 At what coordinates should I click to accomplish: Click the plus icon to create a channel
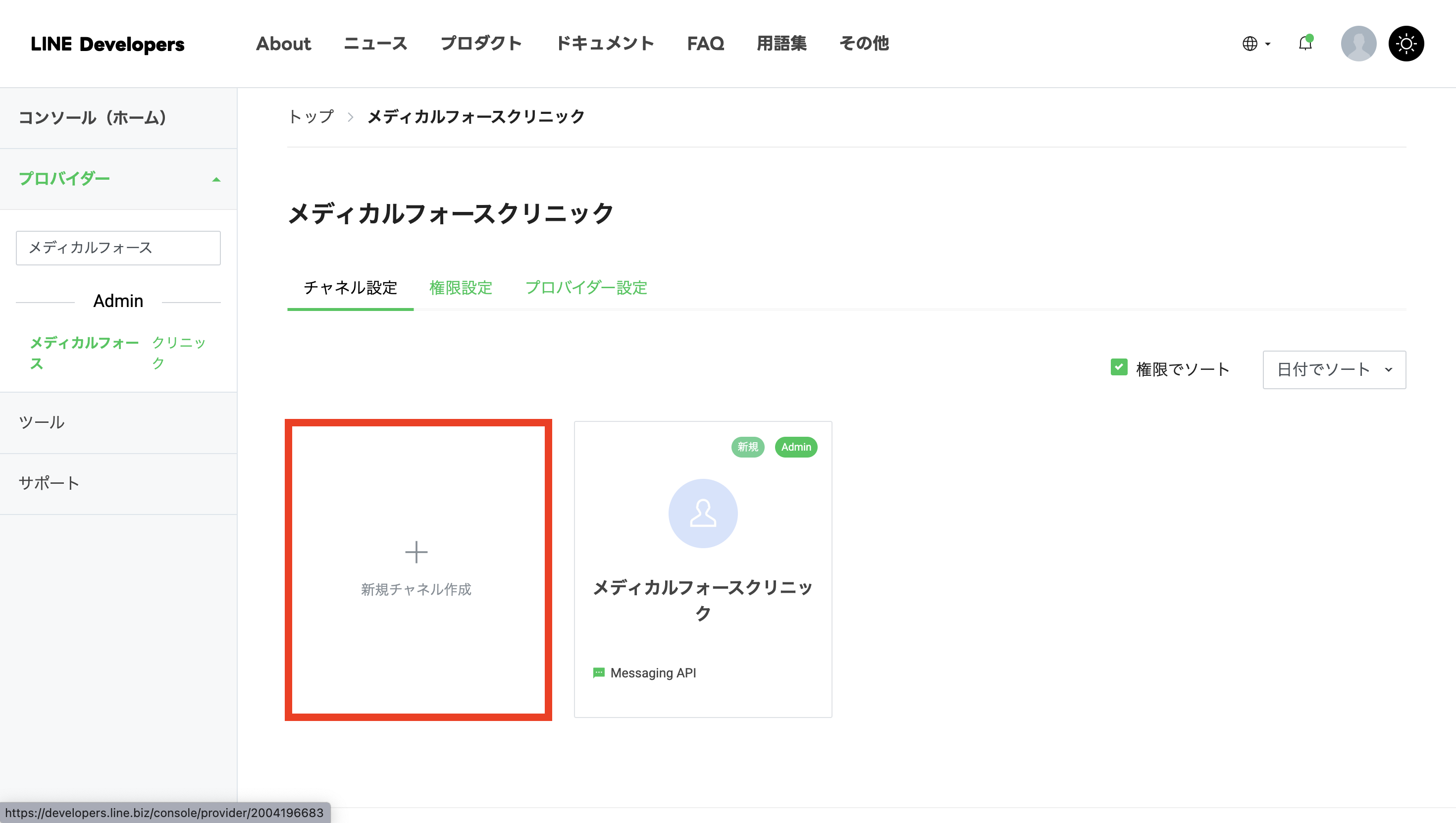point(416,552)
